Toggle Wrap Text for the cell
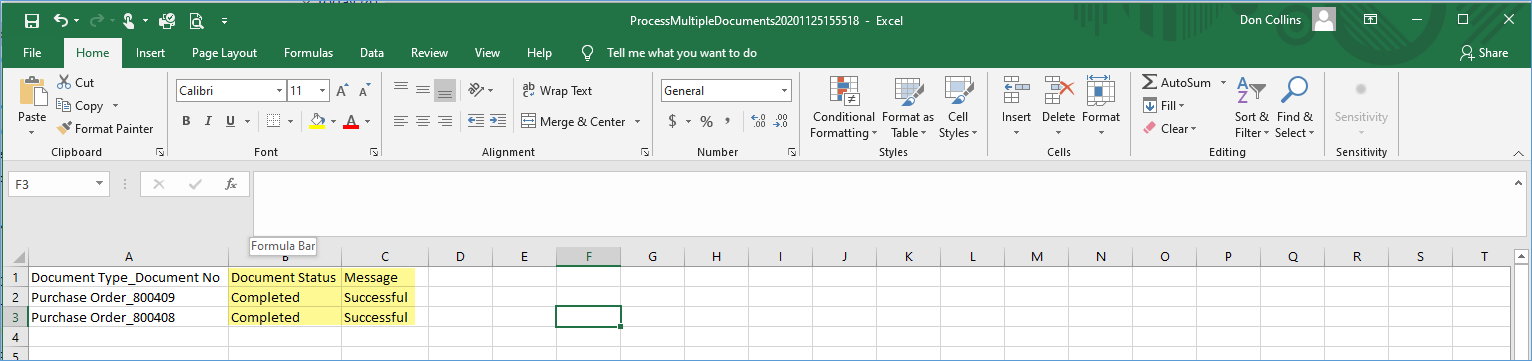 pyautogui.click(x=558, y=91)
